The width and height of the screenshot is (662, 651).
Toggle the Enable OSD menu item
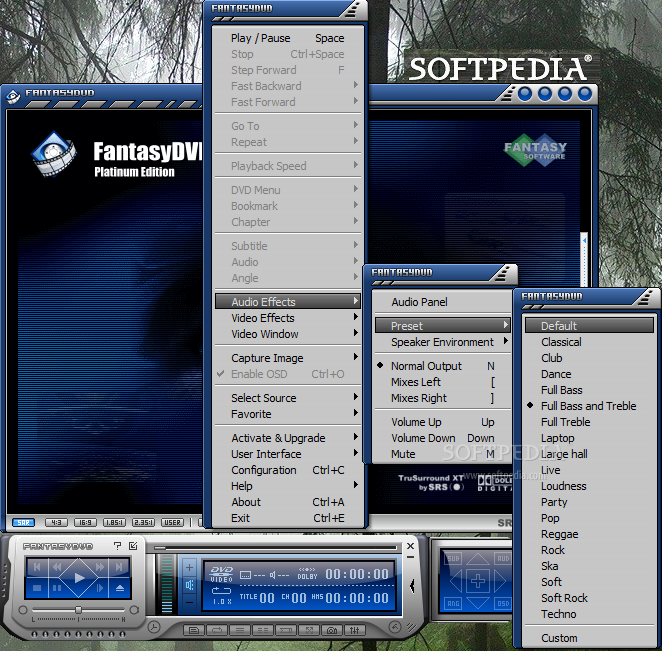(x=288, y=374)
